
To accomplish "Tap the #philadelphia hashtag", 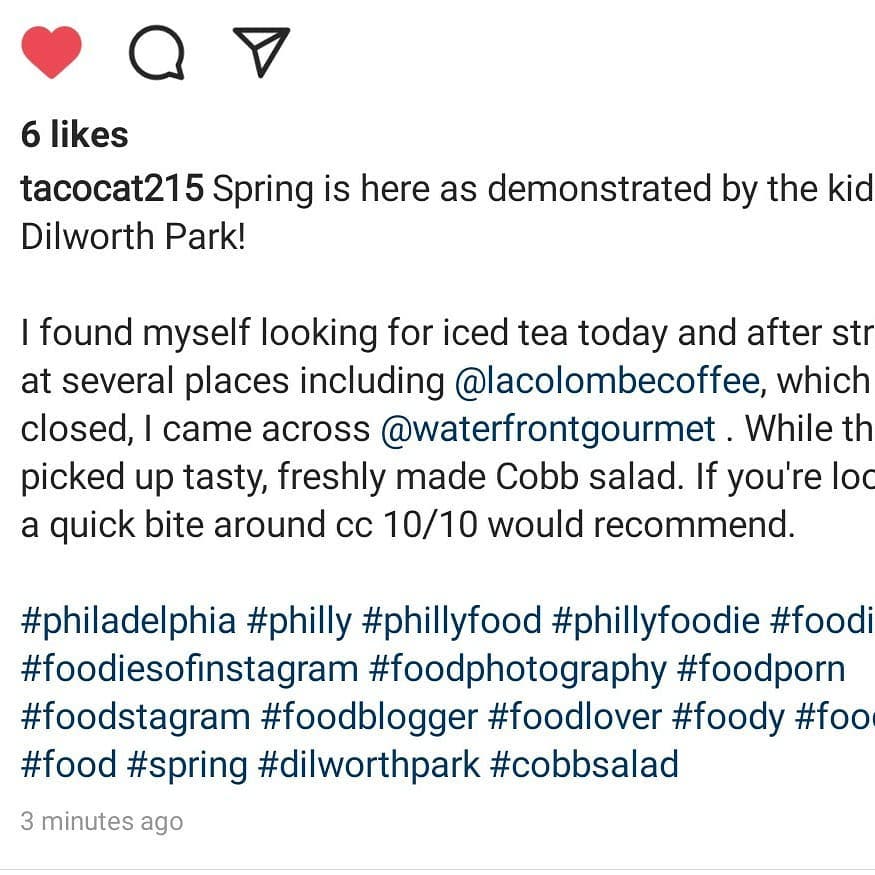I will (x=128, y=622).
